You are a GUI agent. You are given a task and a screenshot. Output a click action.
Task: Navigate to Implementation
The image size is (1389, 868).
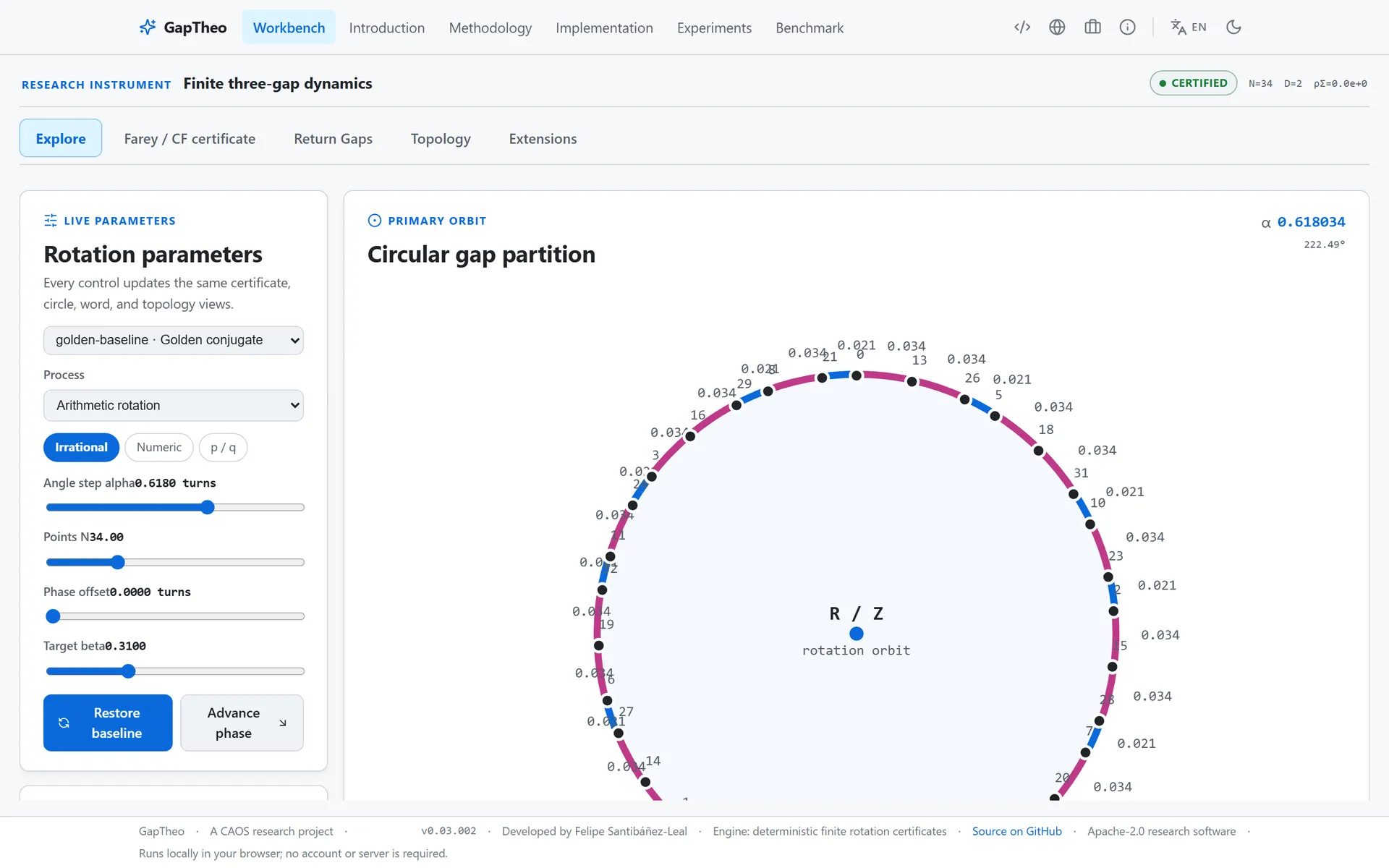tap(604, 27)
